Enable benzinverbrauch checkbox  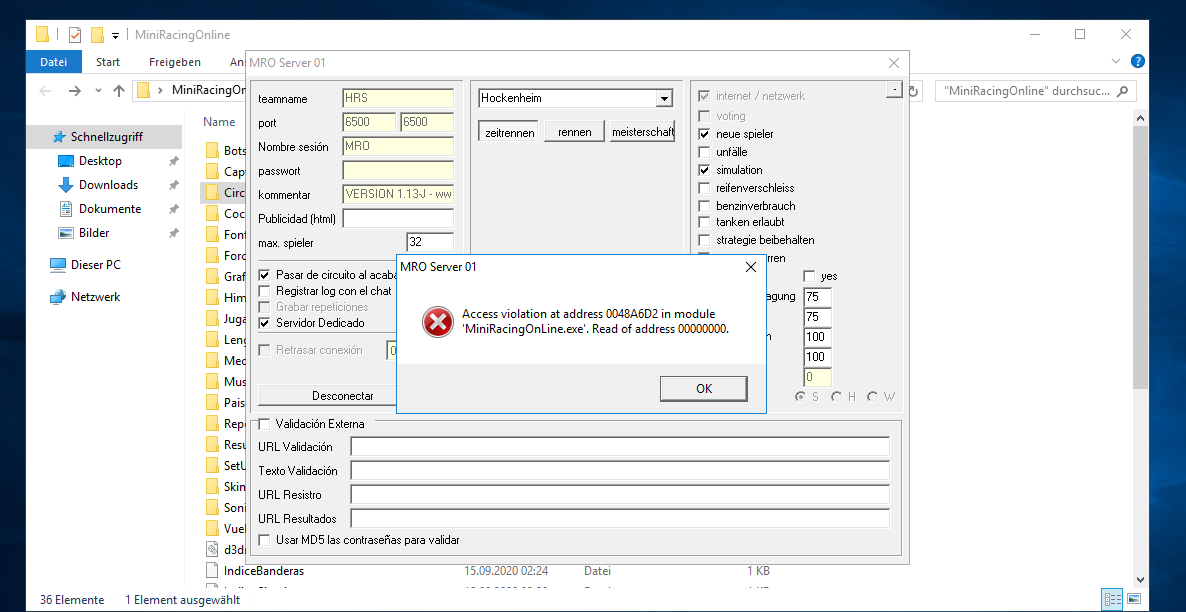click(x=704, y=206)
